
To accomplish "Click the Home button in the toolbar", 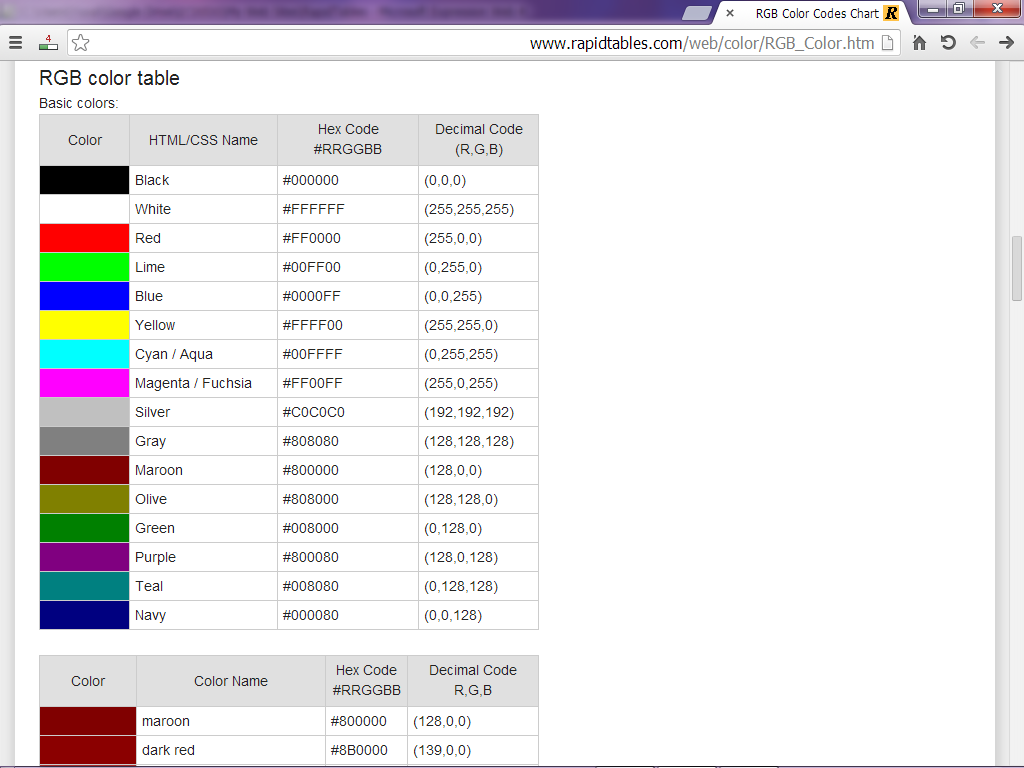I will (919, 43).
